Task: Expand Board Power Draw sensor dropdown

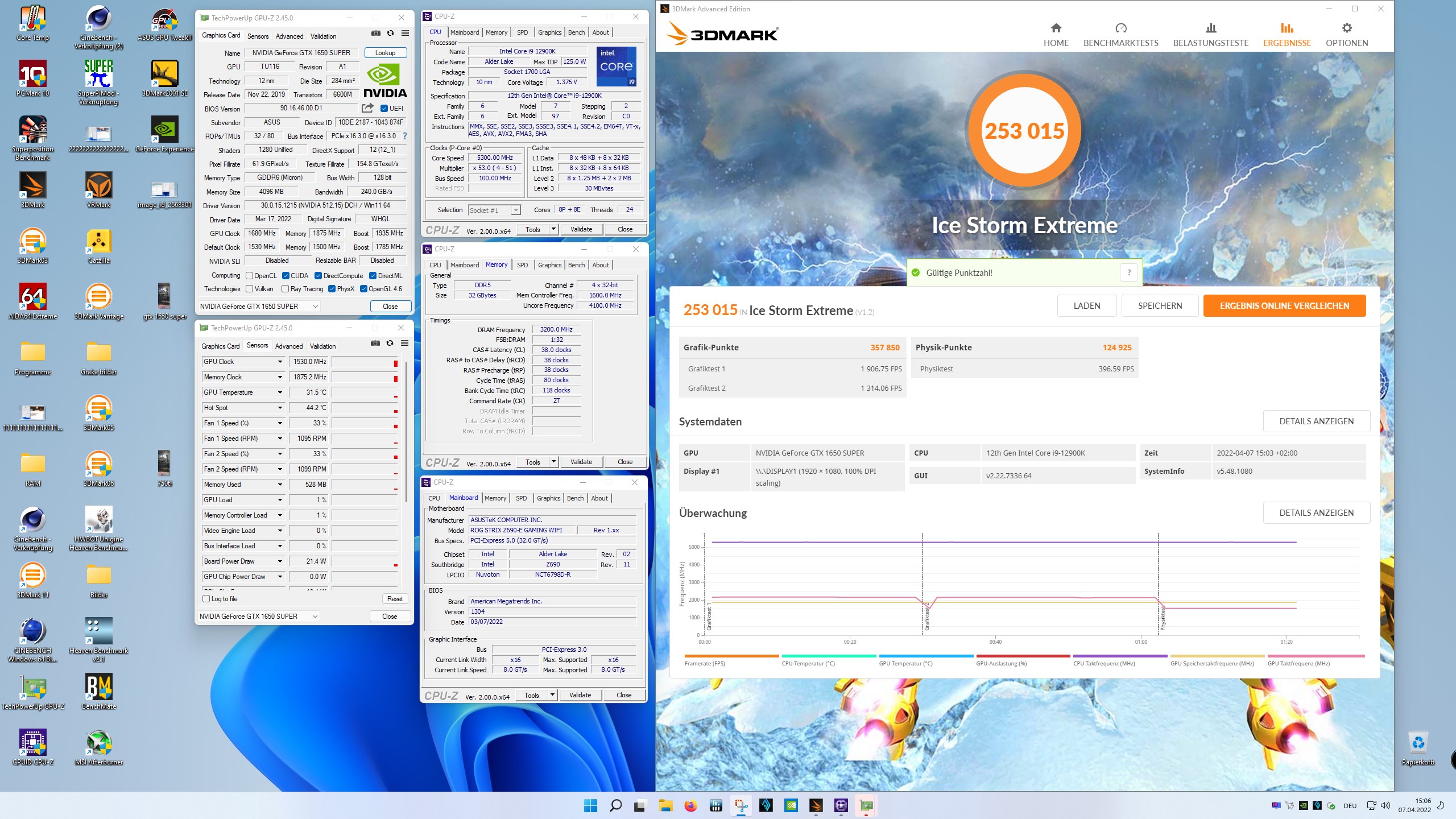Action: click(280, 561)
